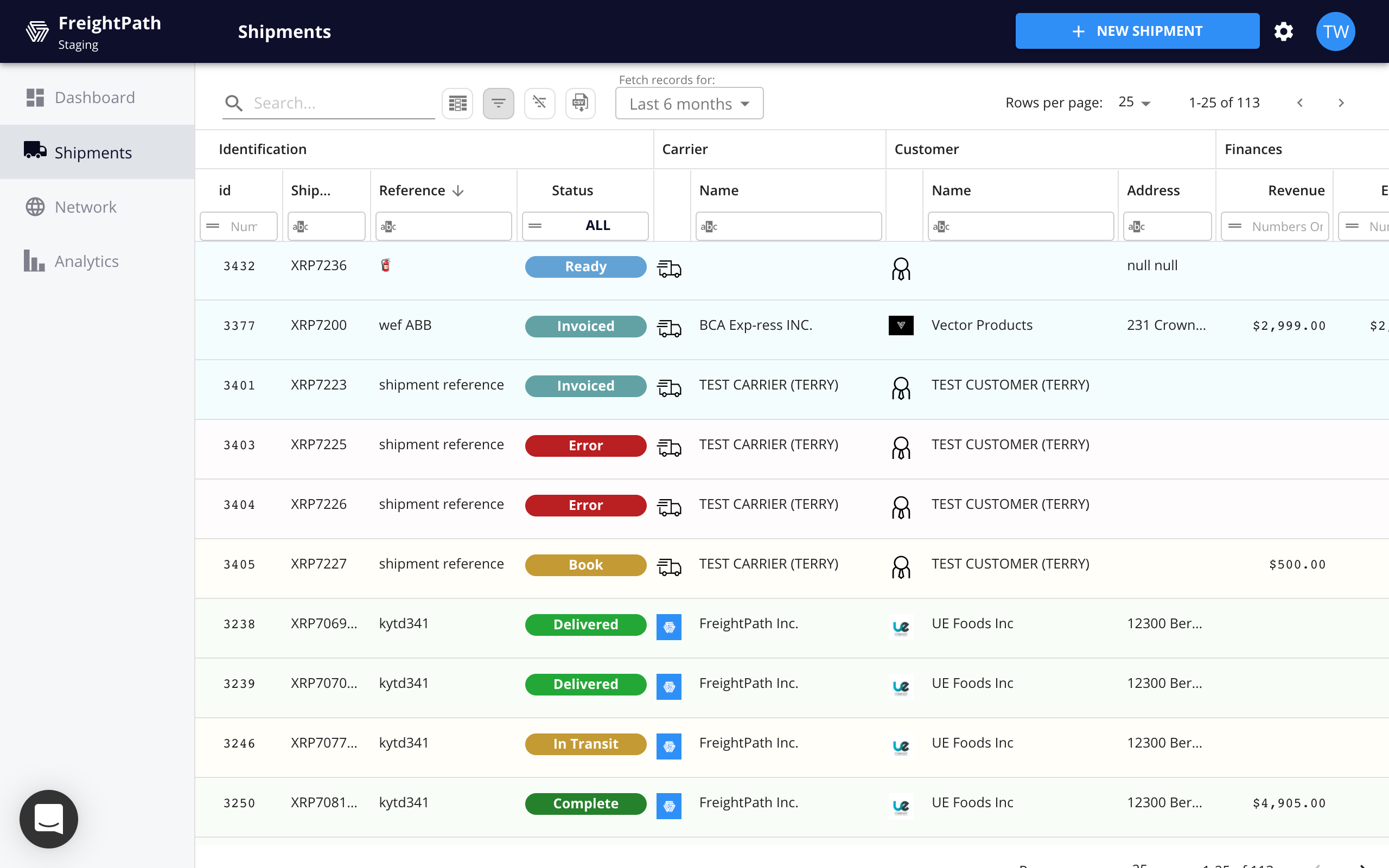Open the column visibility settings icon
1389x868 pixels.
point(457,103)
